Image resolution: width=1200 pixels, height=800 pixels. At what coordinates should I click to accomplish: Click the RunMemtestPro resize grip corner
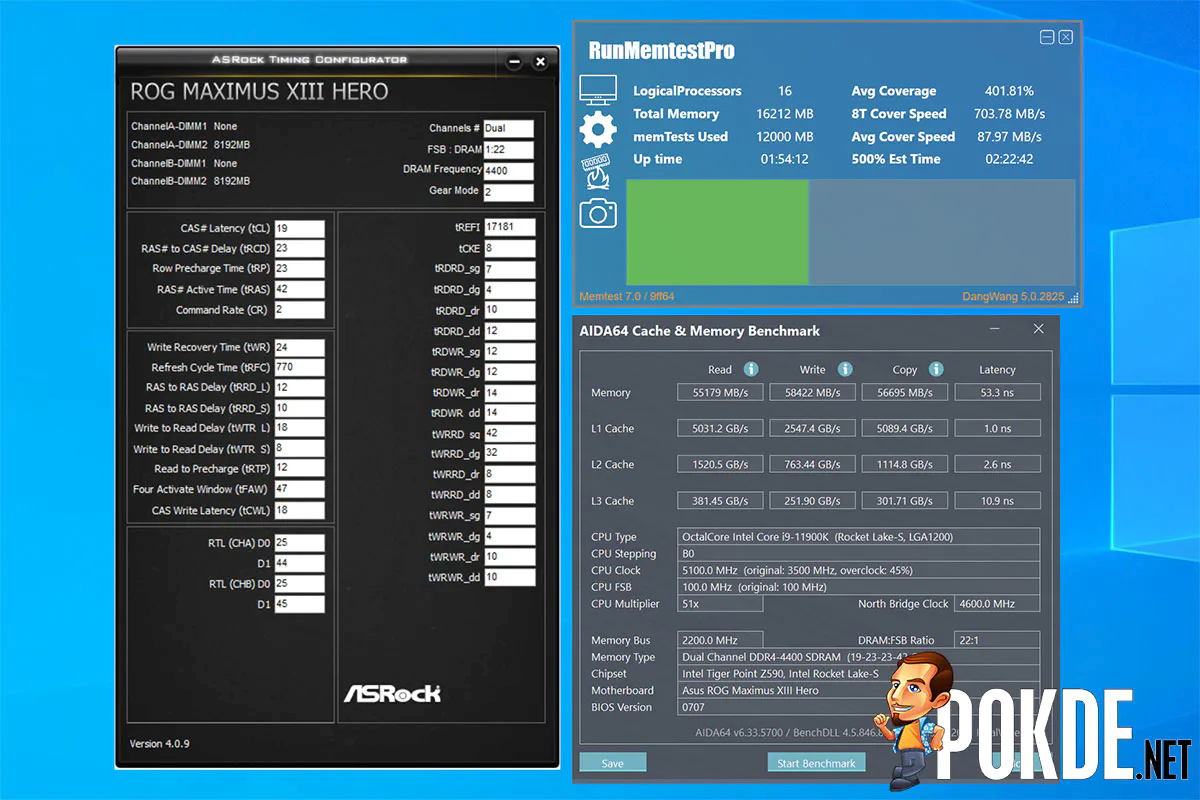point(1072,297)
